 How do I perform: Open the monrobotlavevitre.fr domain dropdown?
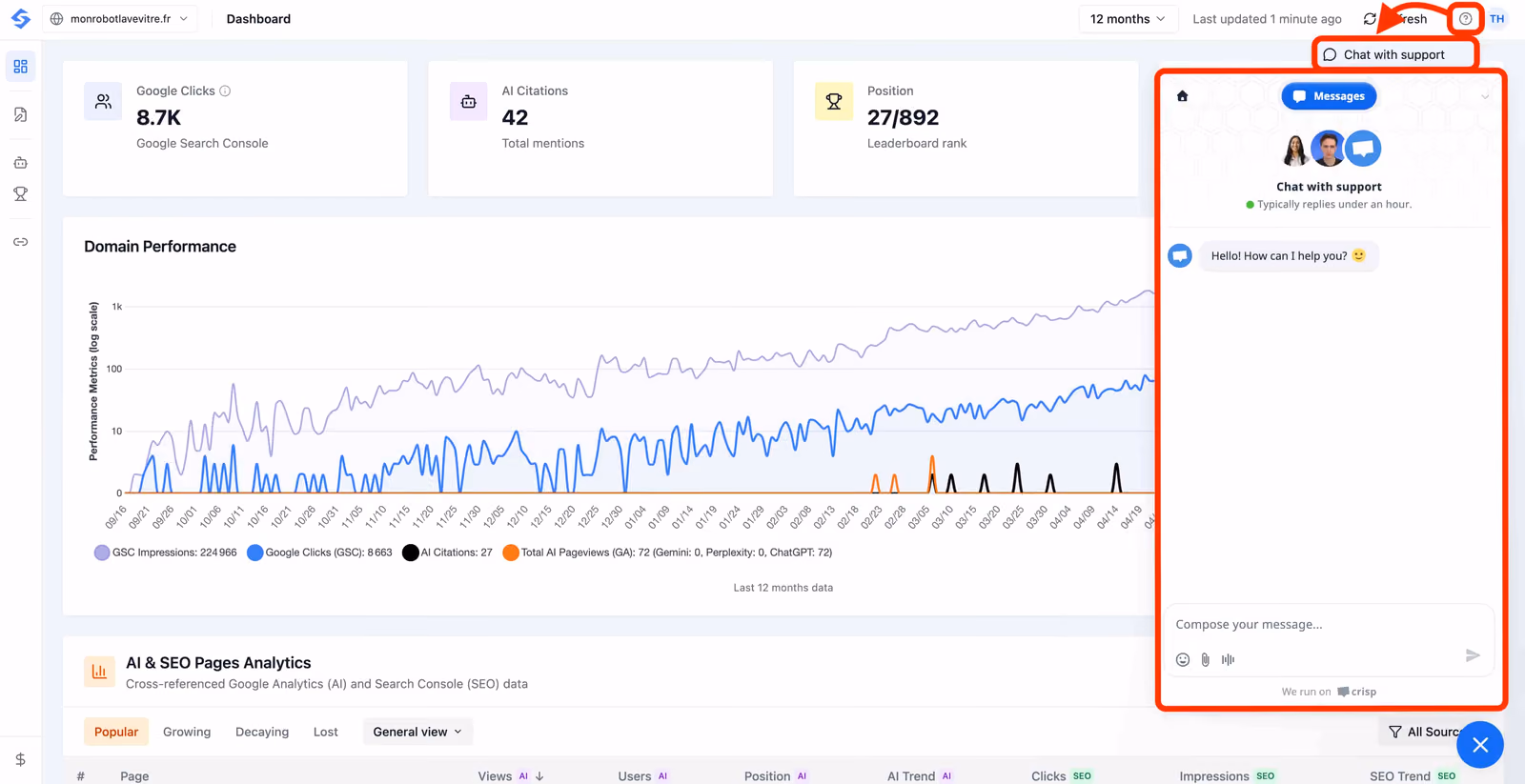pyautogui.click(x=120, y=19)
